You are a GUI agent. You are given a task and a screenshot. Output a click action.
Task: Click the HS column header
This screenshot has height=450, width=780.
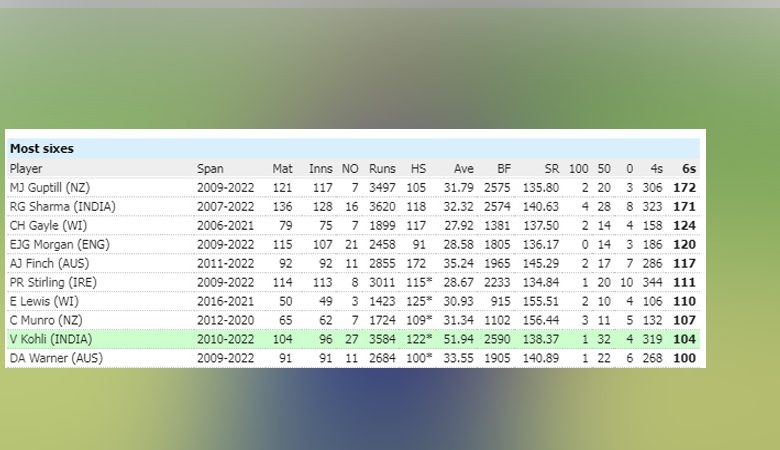(x=418, y=169)
